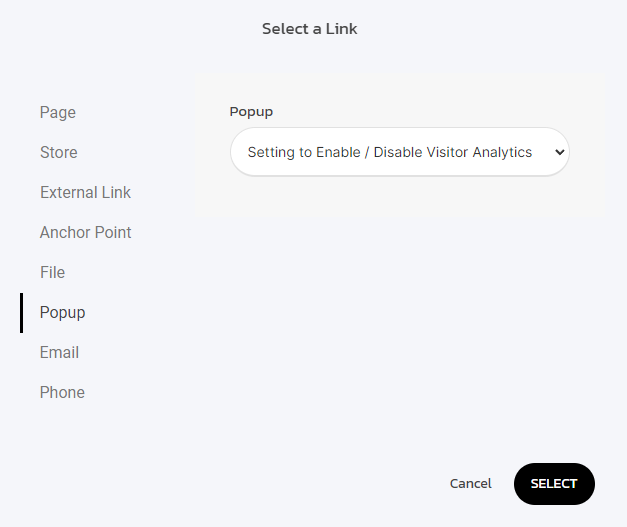Switch to the Page link type
Screen dimensions: 627x527
(x=58, y=112)
